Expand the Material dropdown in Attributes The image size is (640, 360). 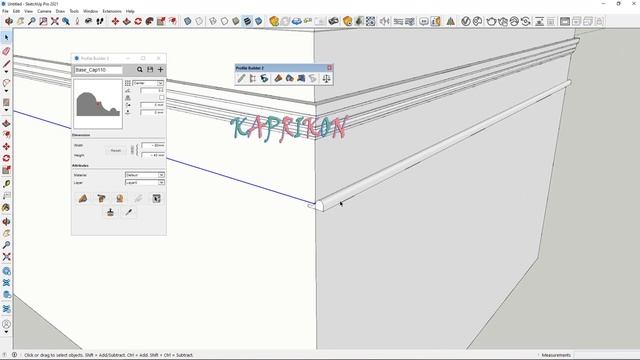pos(144,175)
